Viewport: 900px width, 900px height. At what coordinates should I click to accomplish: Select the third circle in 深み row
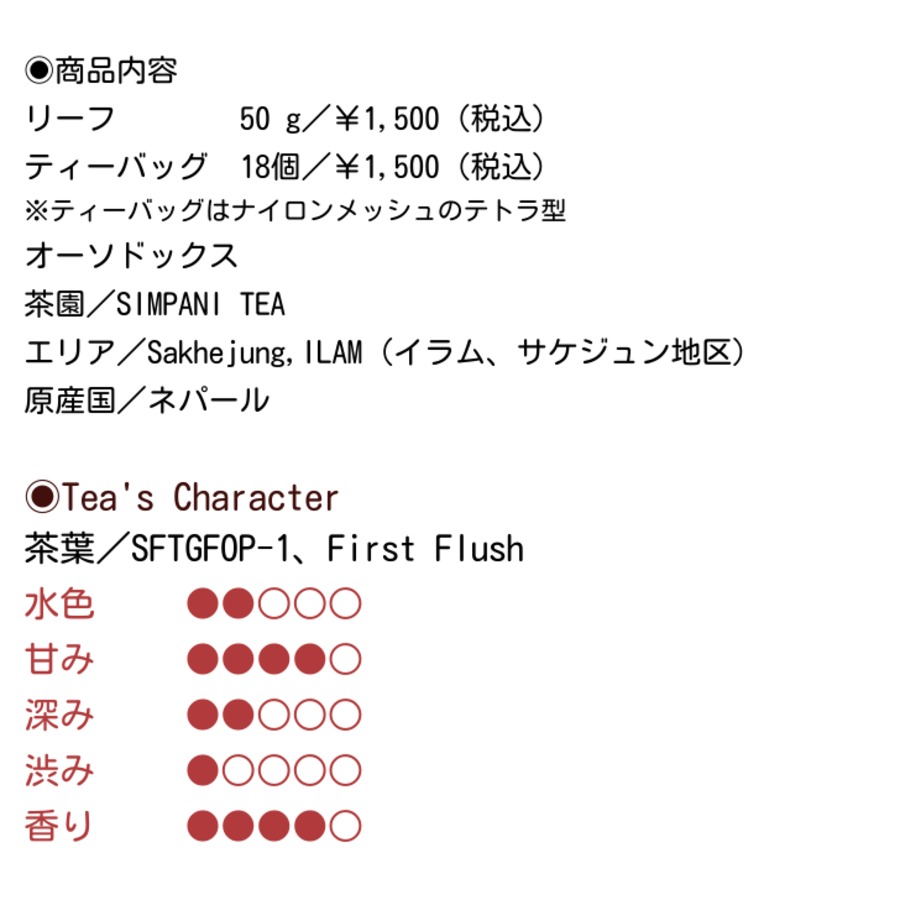273,716
